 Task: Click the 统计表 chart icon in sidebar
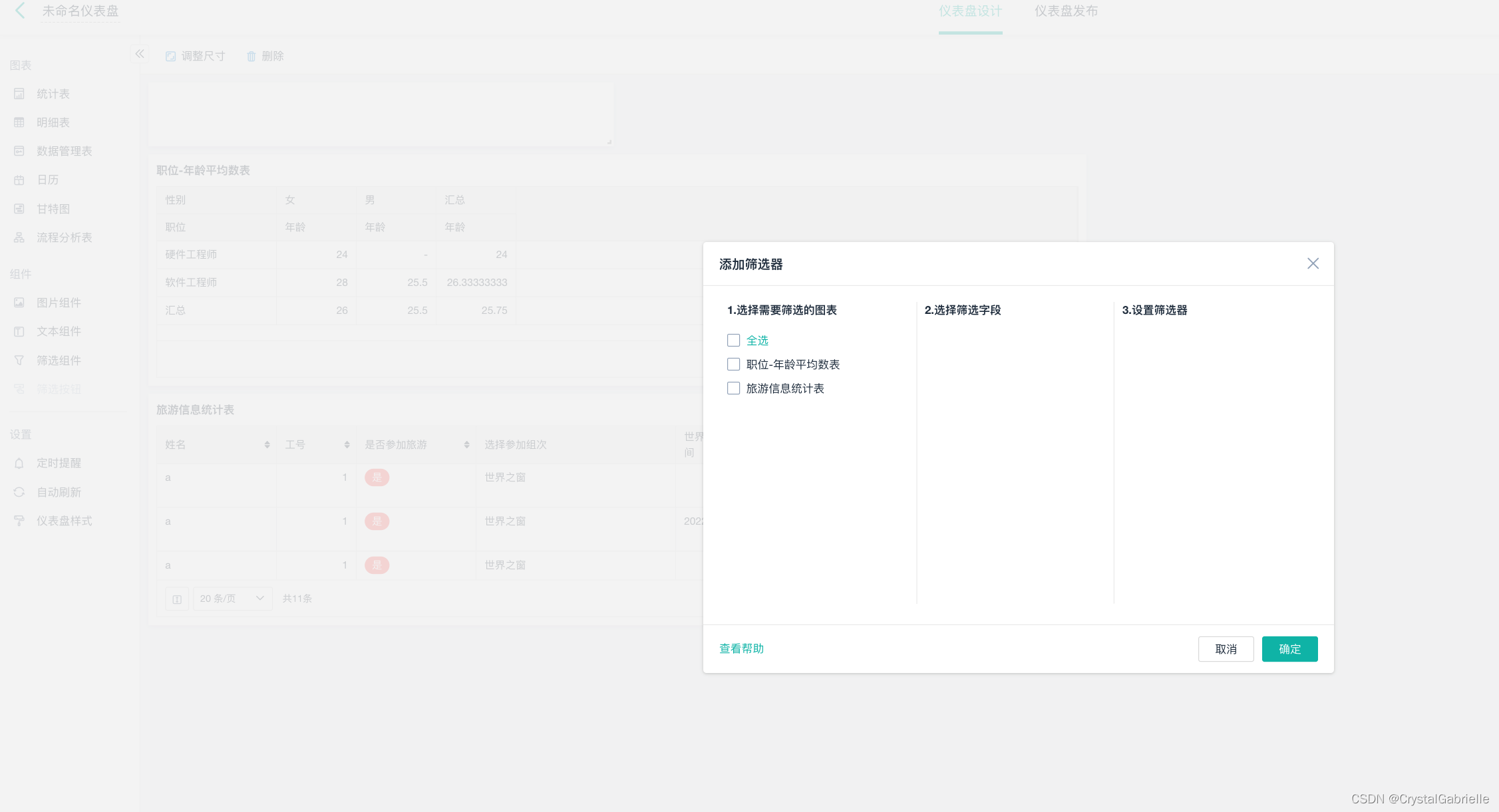point(19,94)
